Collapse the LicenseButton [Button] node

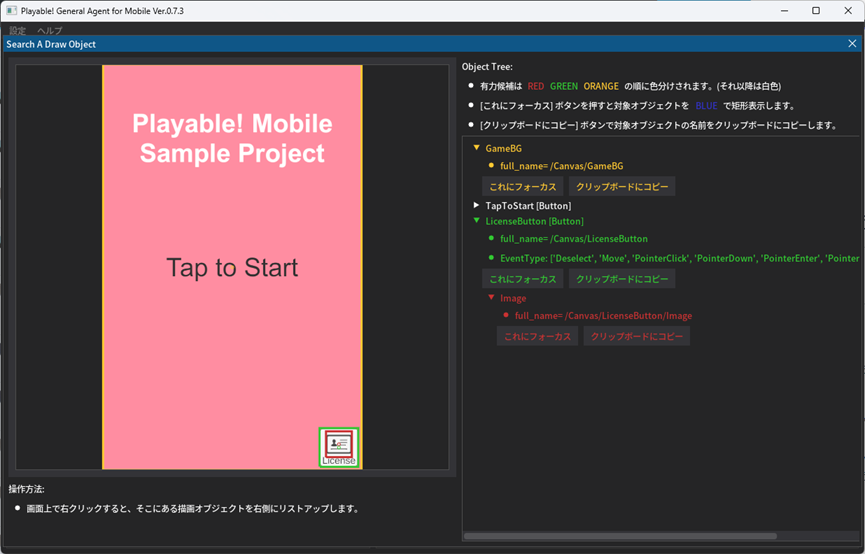tap(477, 221)
